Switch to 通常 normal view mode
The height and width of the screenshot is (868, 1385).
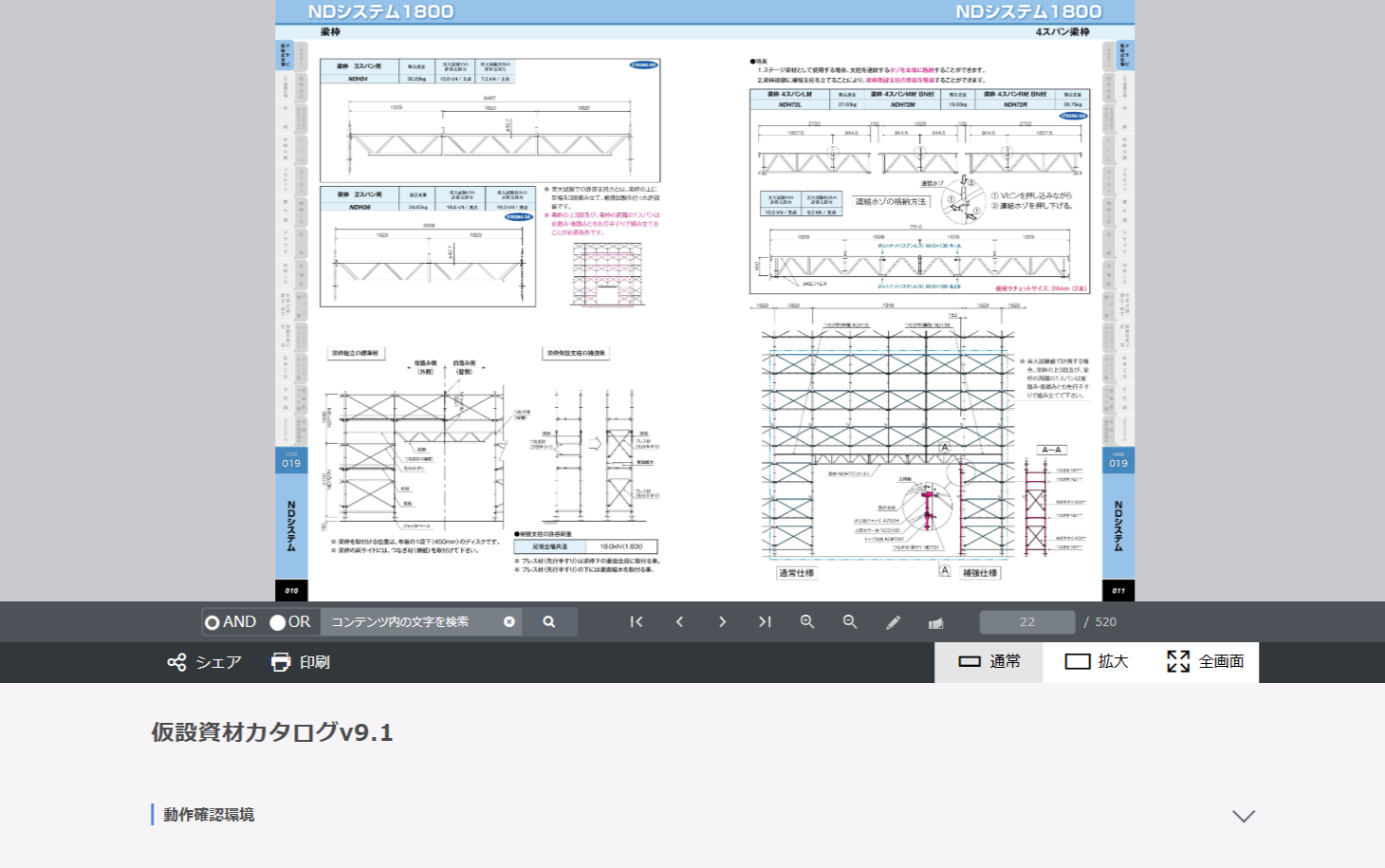pos(988,662)
